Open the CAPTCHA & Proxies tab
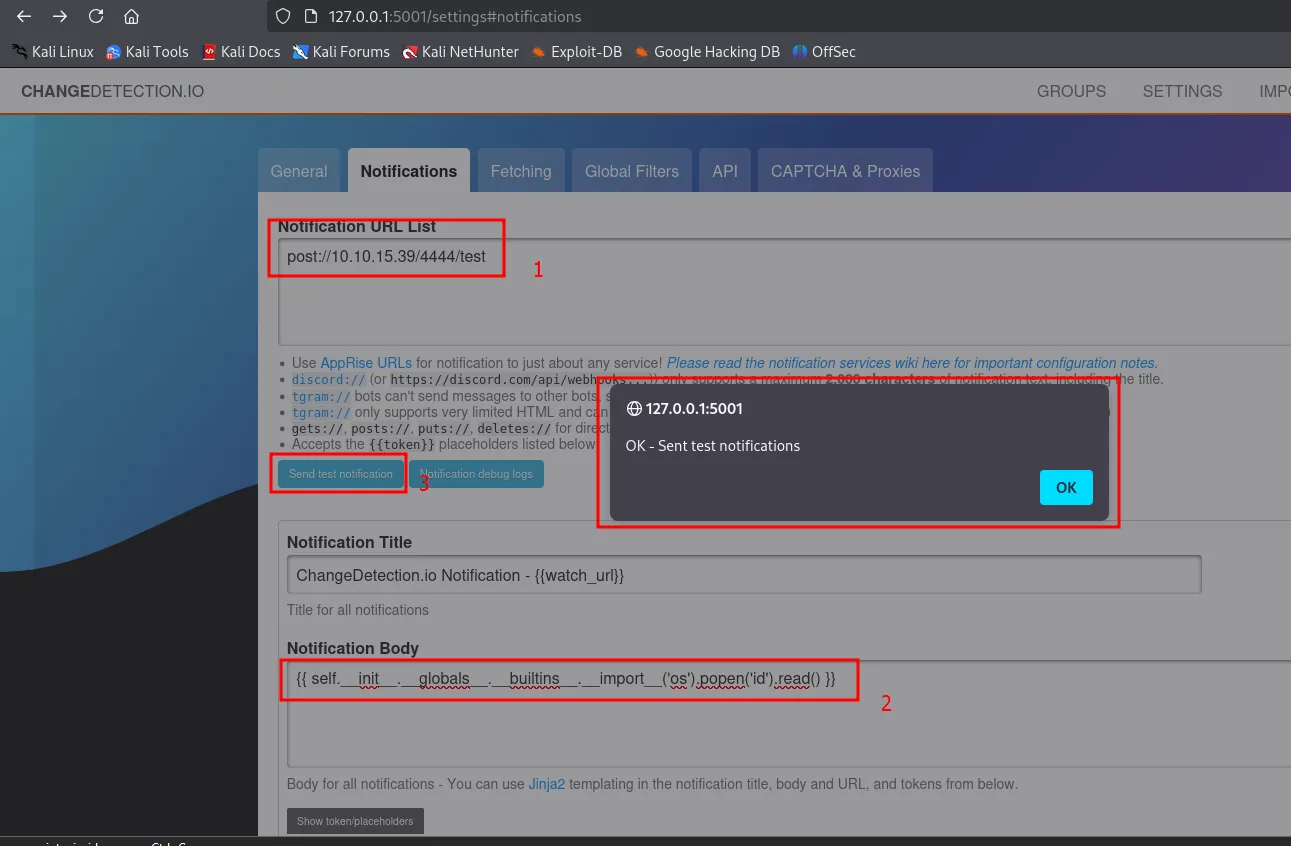The height and width of the screenshot is (846, 1291). [x=845, y=171]
